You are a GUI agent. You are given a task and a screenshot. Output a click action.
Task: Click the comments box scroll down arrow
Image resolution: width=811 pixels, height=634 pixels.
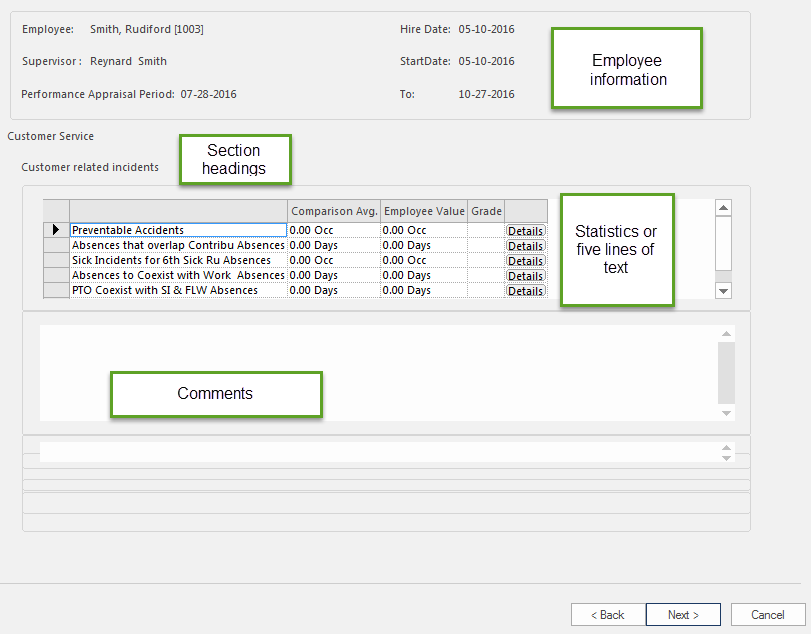727,413
